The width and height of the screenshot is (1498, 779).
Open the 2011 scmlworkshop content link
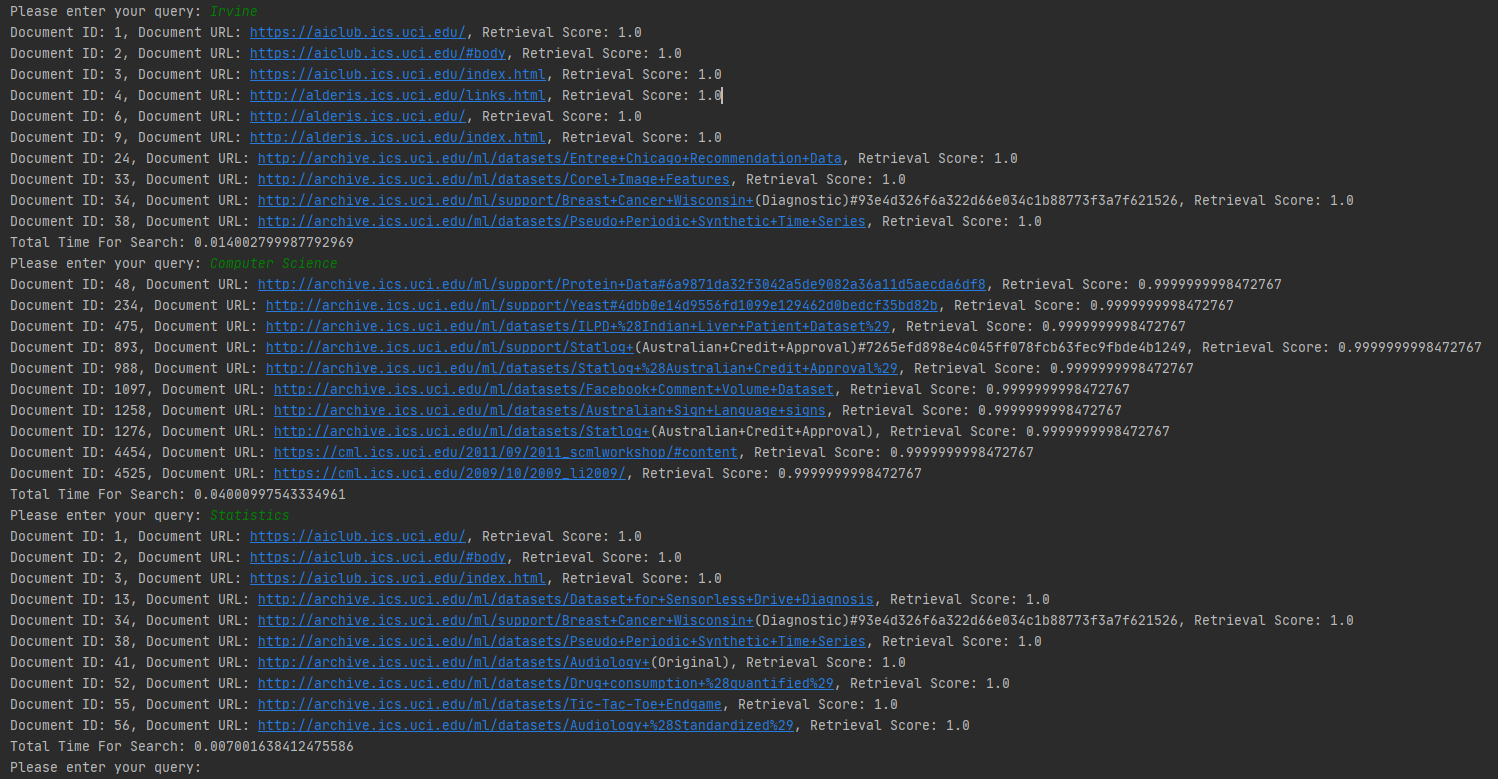pos(510,452)
